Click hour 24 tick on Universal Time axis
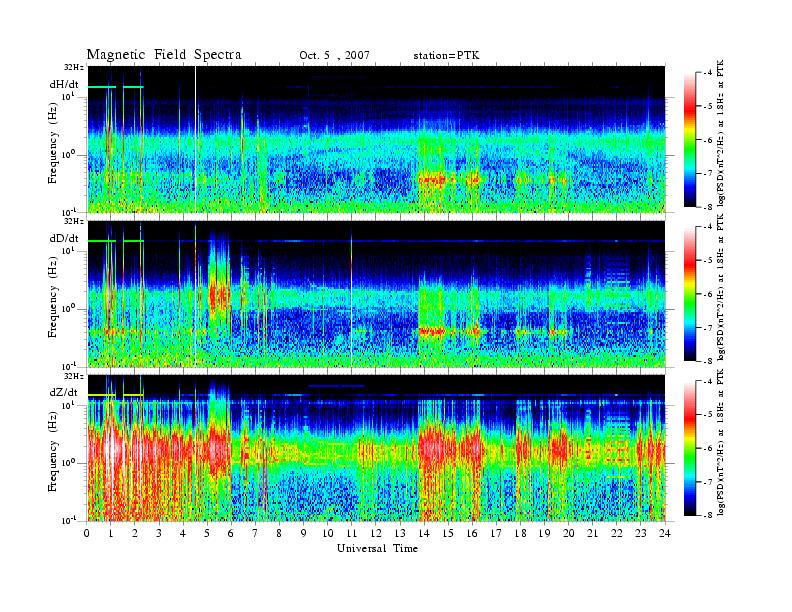792x612 pixels. pos(665,533)
